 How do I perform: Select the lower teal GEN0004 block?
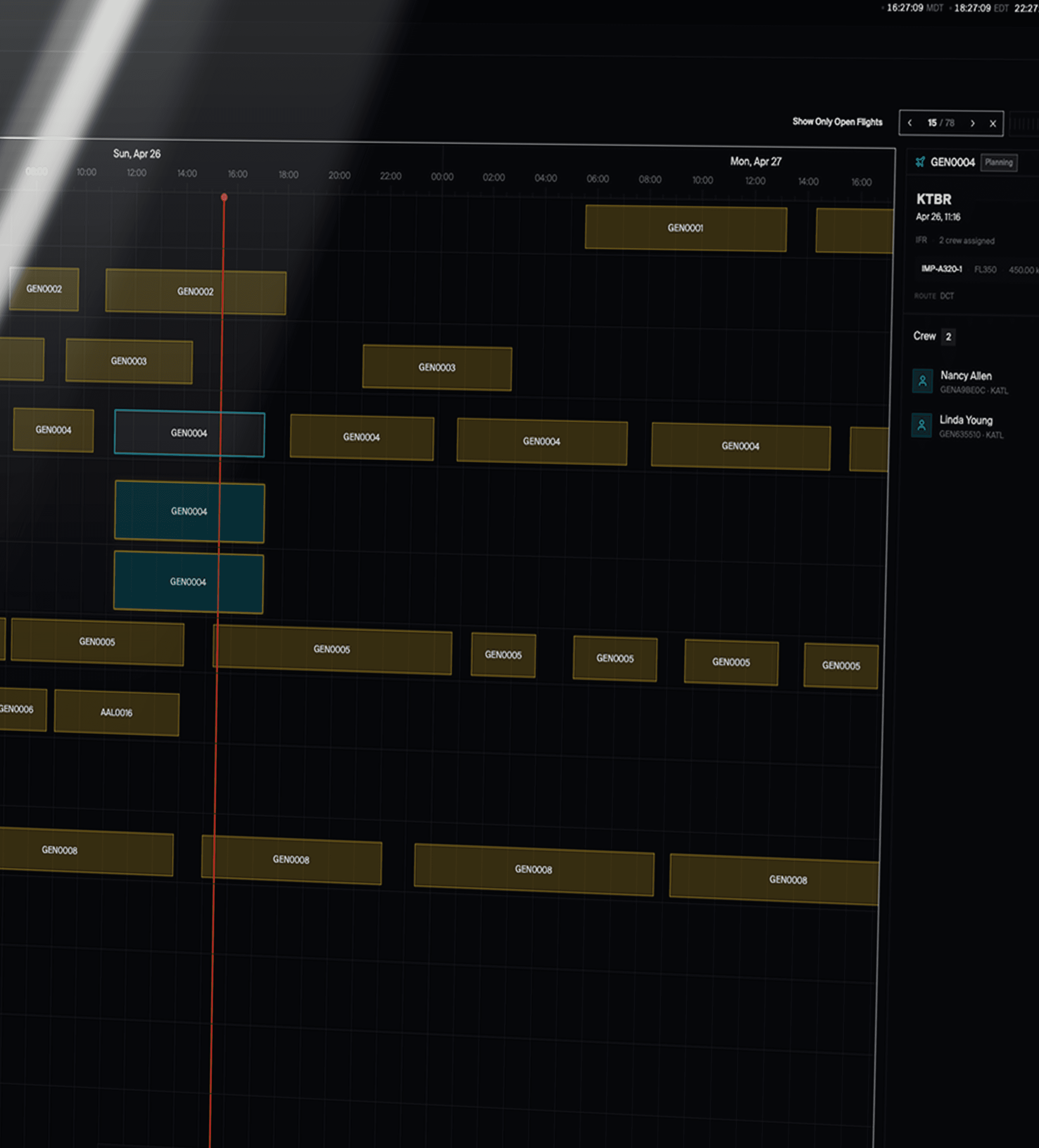point(188,581)
